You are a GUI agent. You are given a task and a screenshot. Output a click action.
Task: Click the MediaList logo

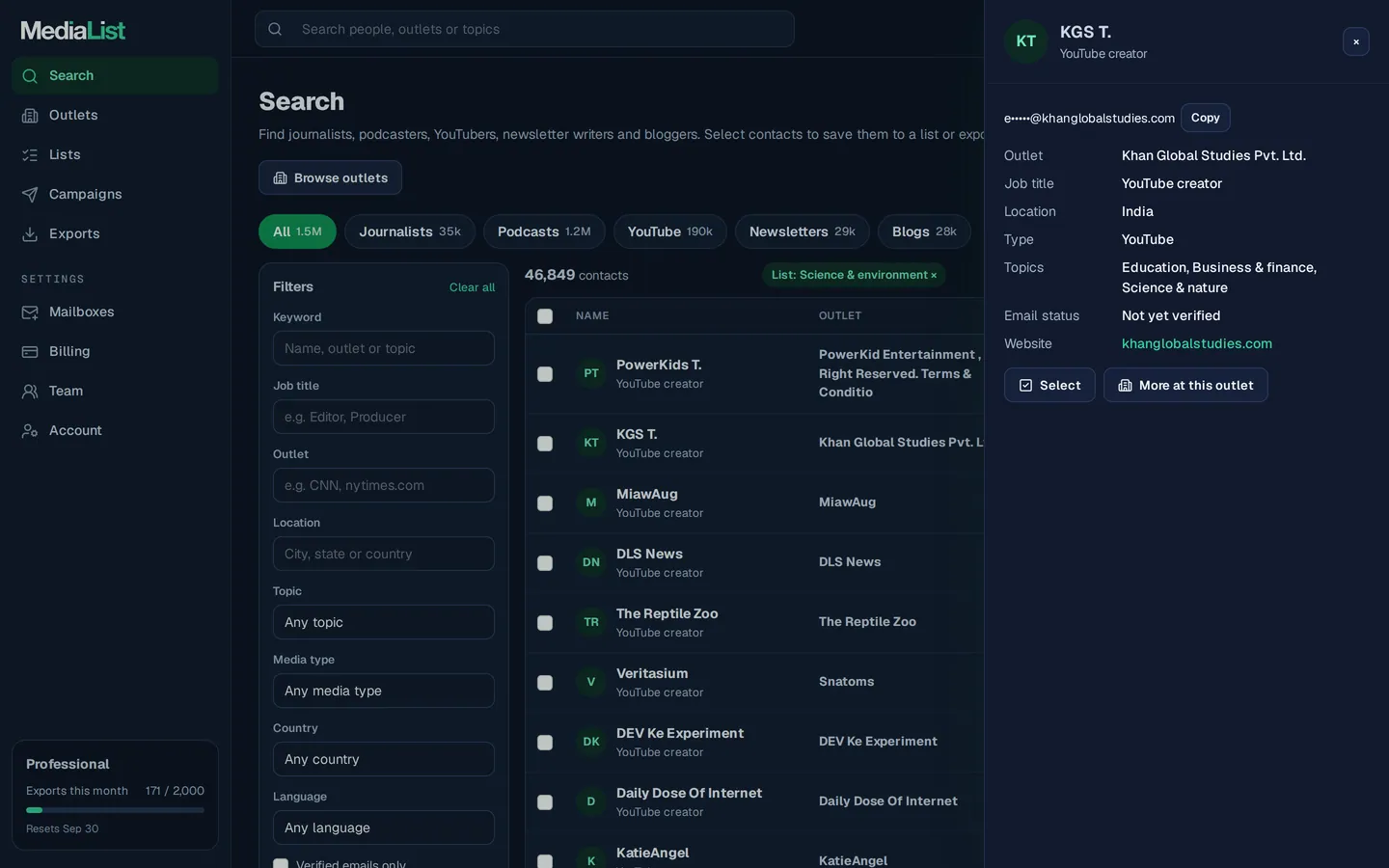tap(73, 31)
